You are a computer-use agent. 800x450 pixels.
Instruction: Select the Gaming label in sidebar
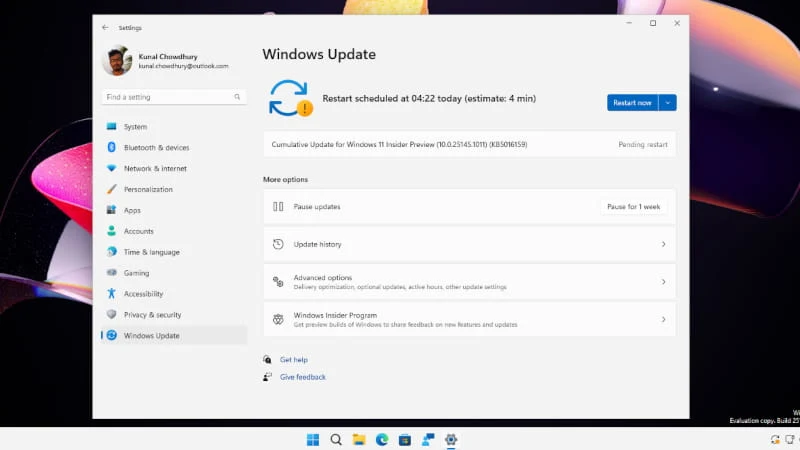pos(136,273)
